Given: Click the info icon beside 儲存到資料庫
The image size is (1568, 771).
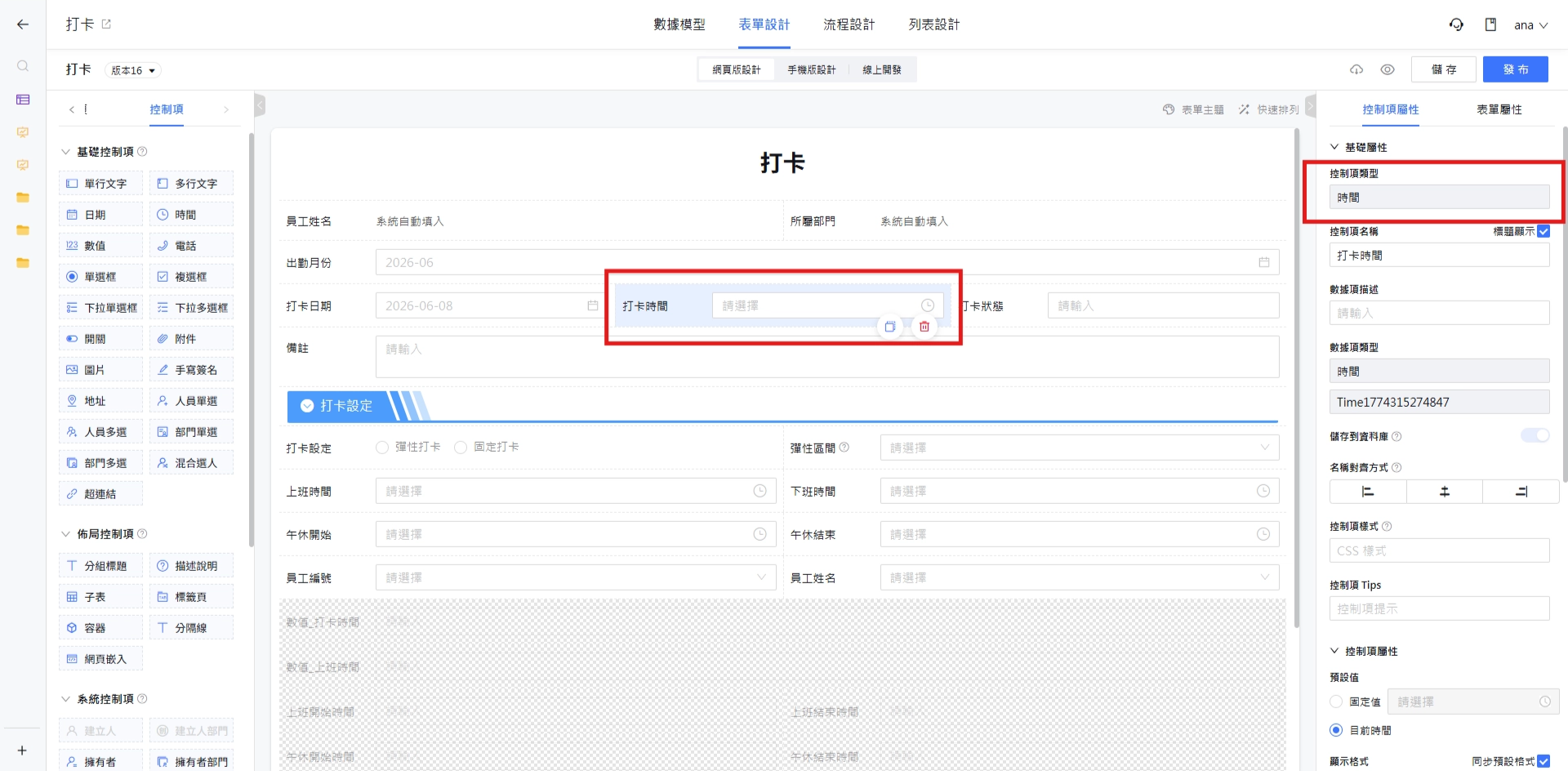Looking at the screenshot, I should [1396, 436].
